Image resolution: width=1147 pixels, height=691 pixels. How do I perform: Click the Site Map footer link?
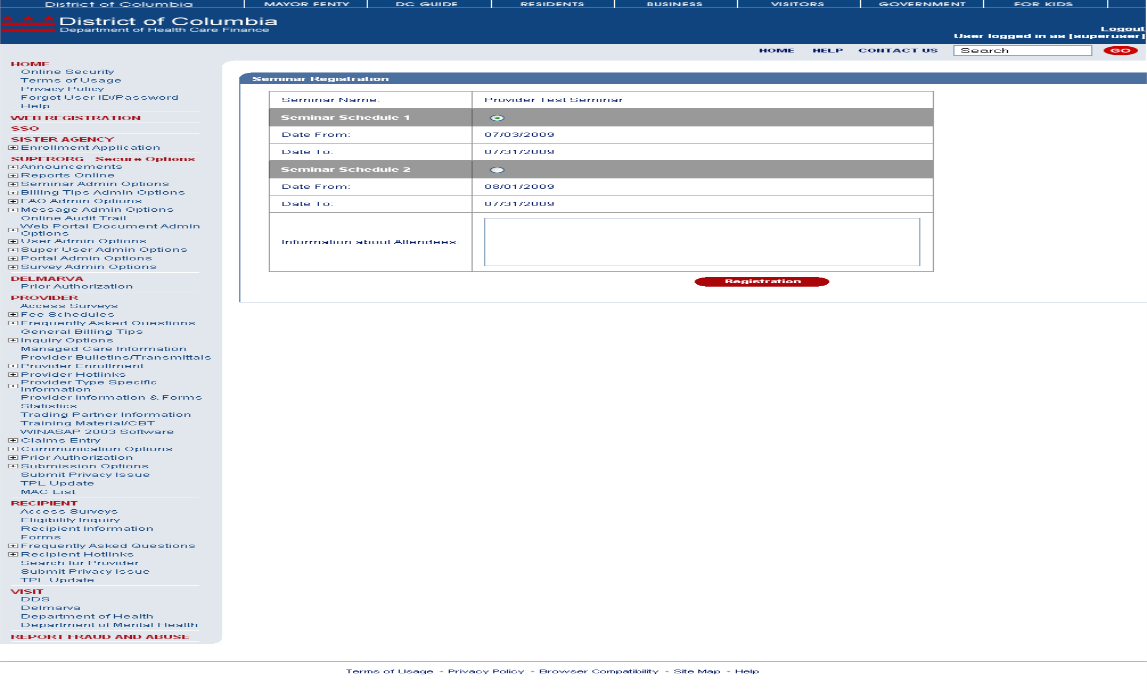click(696, 671)
